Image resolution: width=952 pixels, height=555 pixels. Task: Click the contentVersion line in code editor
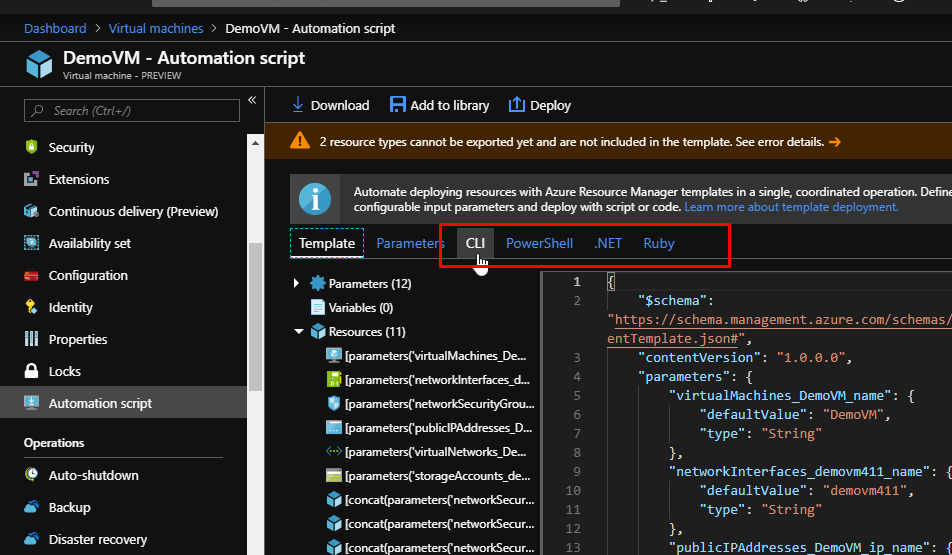coord(744,357)
